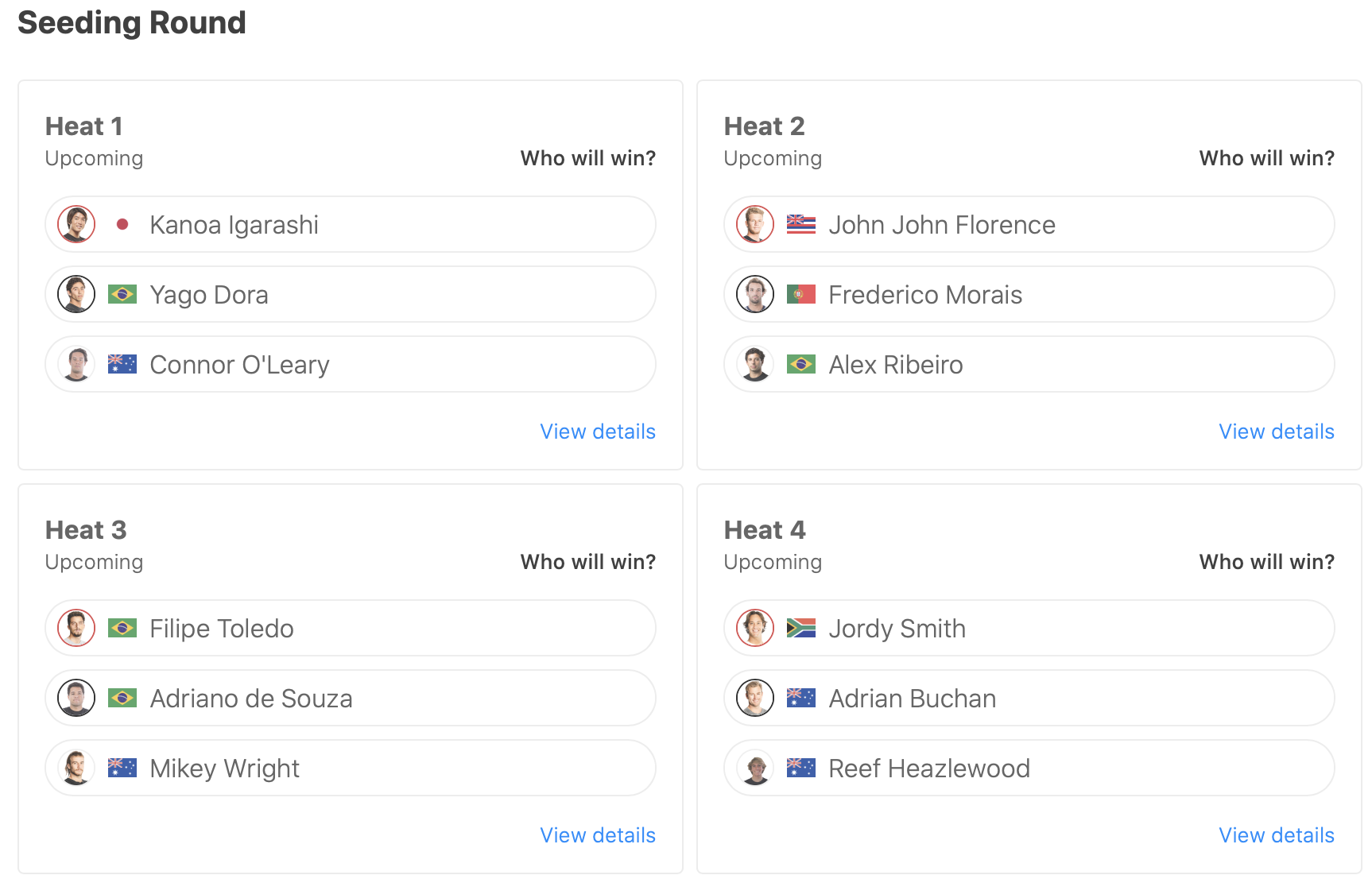Click the Brazil flag beside Yago Dora

click(x=122, y=295)
